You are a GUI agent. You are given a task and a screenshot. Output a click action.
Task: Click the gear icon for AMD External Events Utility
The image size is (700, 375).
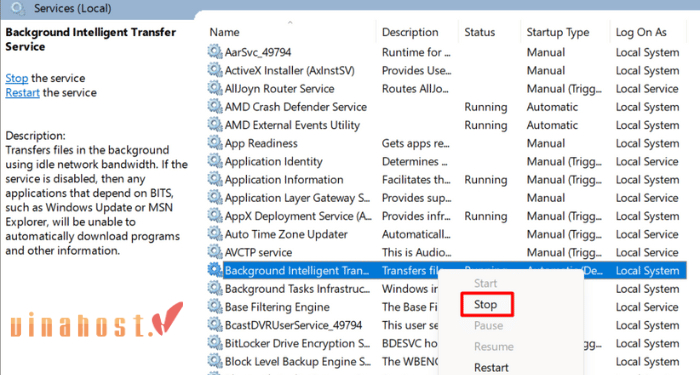tap(215, 125)
